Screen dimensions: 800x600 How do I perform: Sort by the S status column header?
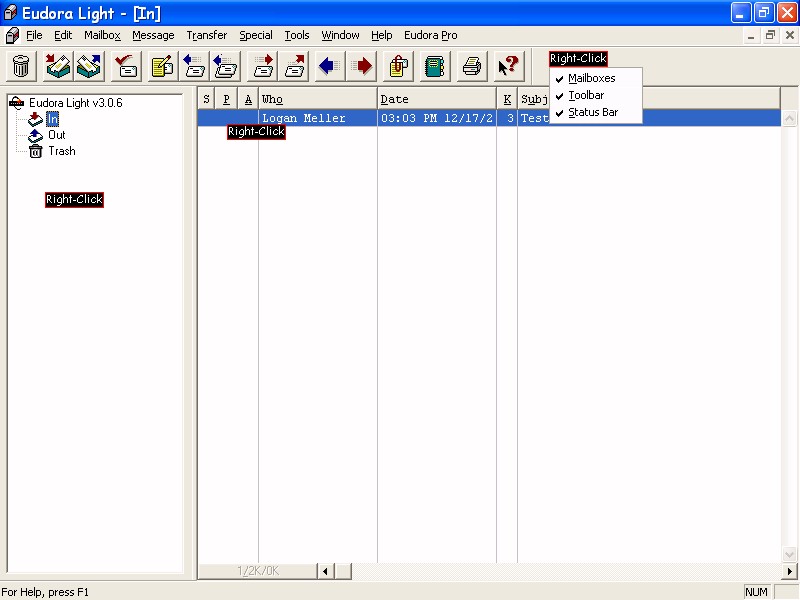pos(206,98)
